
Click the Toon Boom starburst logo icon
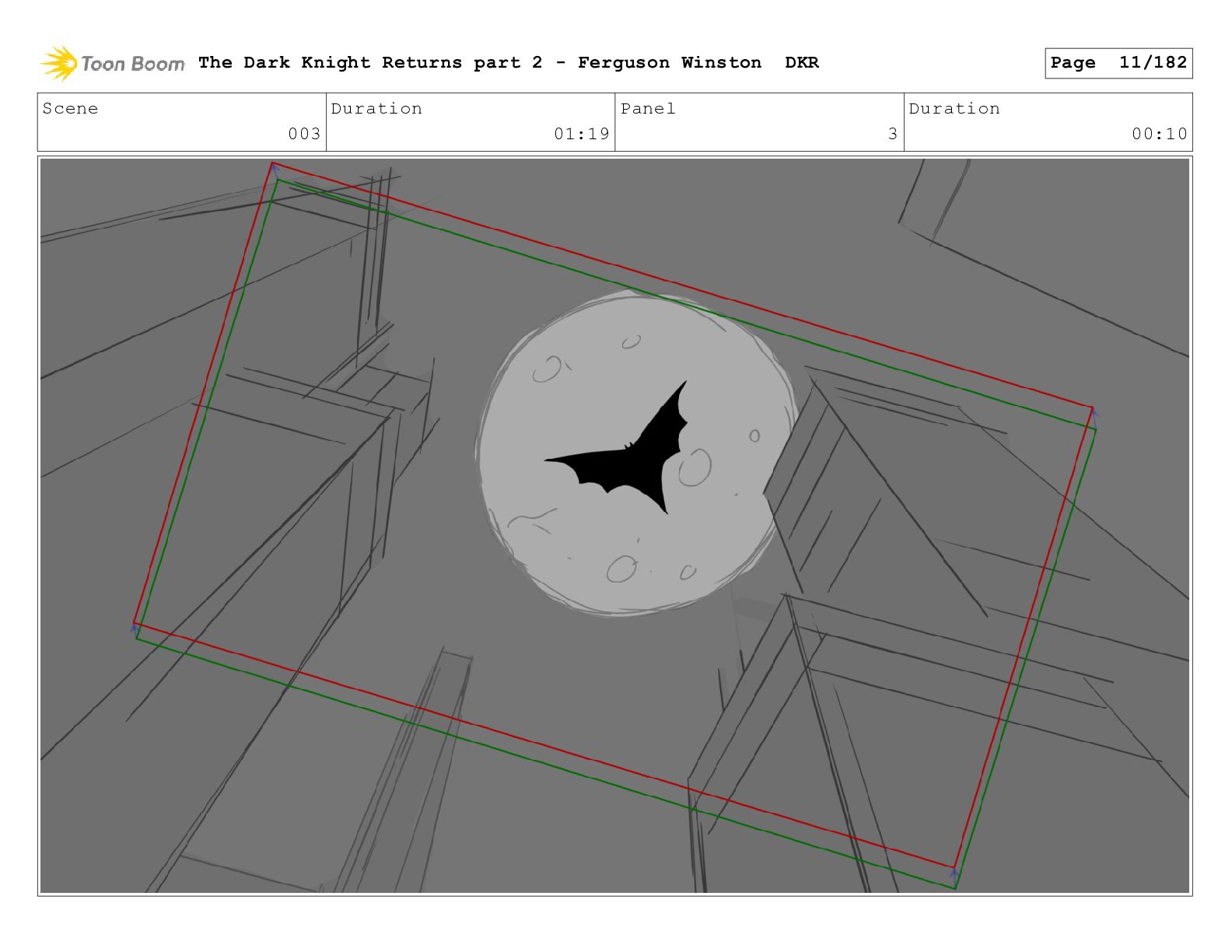(x=59, y=63)
